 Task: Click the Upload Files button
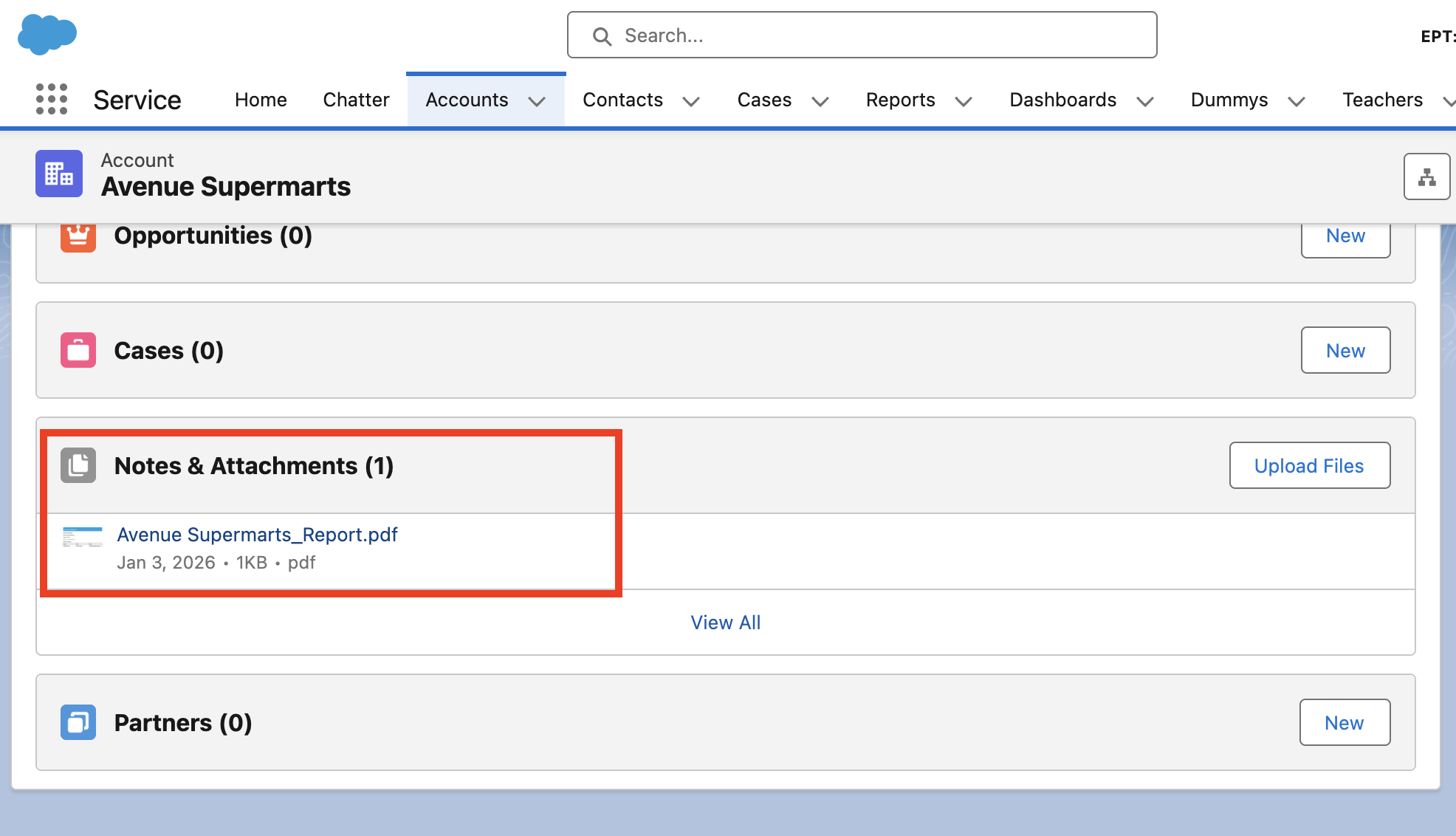1309,465
